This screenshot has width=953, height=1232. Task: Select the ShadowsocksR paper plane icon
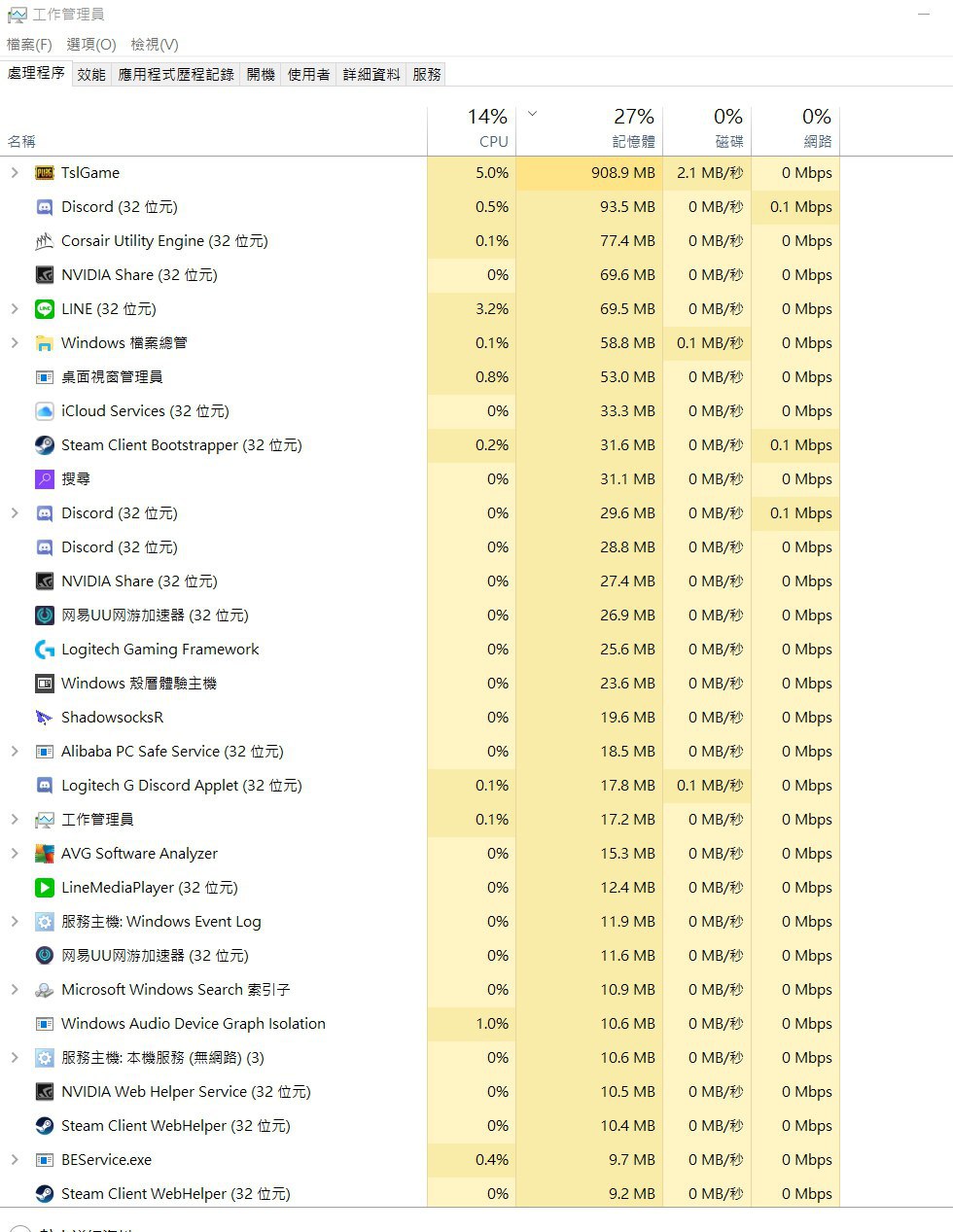click(45, 718)
